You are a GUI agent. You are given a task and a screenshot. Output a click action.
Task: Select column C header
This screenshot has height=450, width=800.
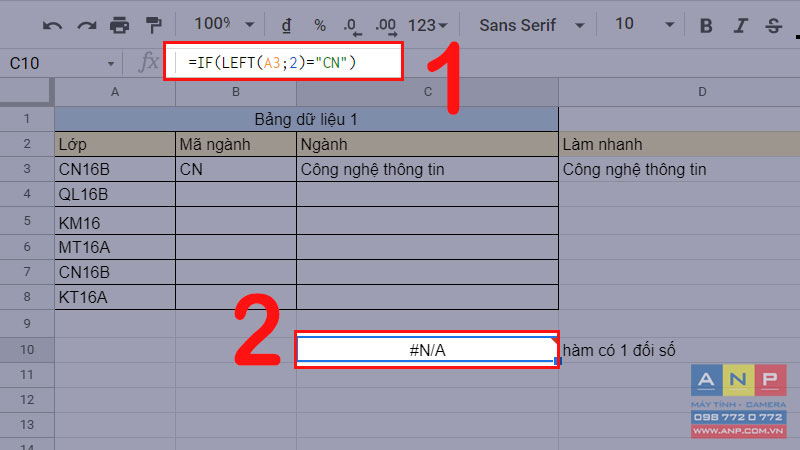pyautogui.click(x=428, y=92)
